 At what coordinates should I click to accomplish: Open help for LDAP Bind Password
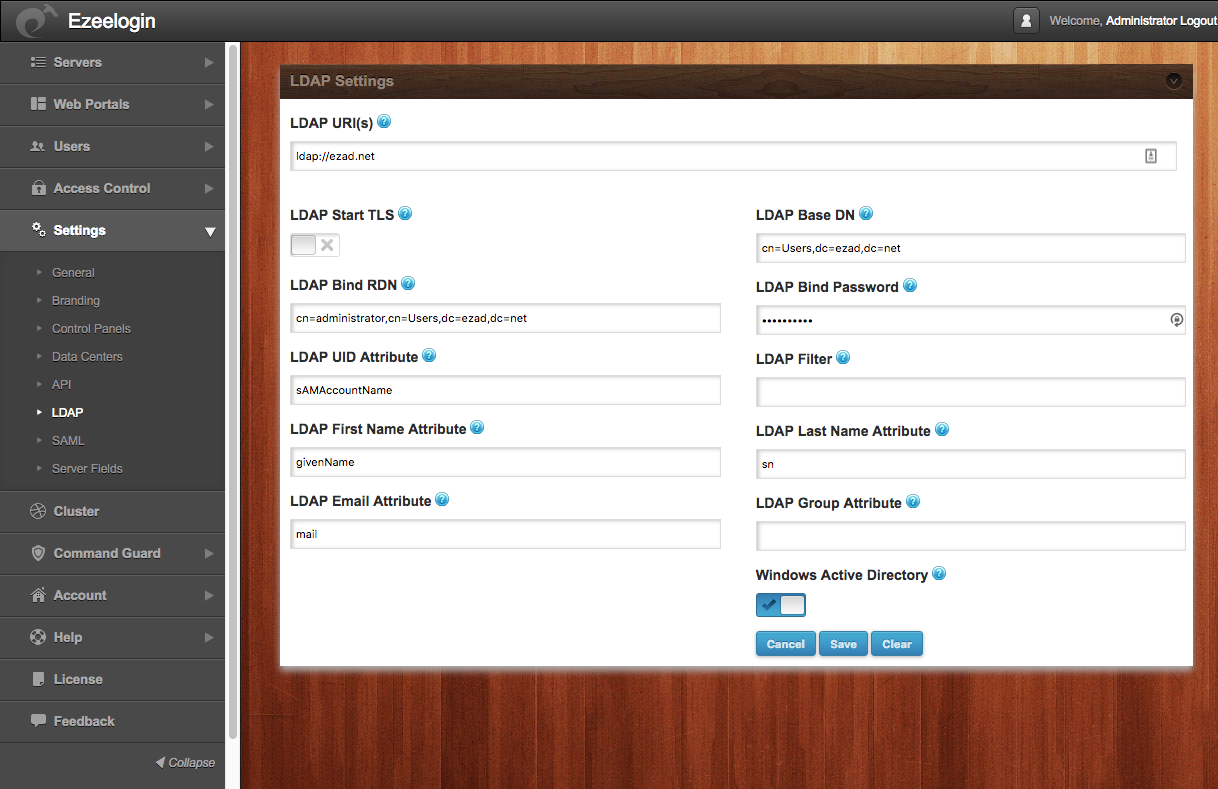(x=910, y=286)
